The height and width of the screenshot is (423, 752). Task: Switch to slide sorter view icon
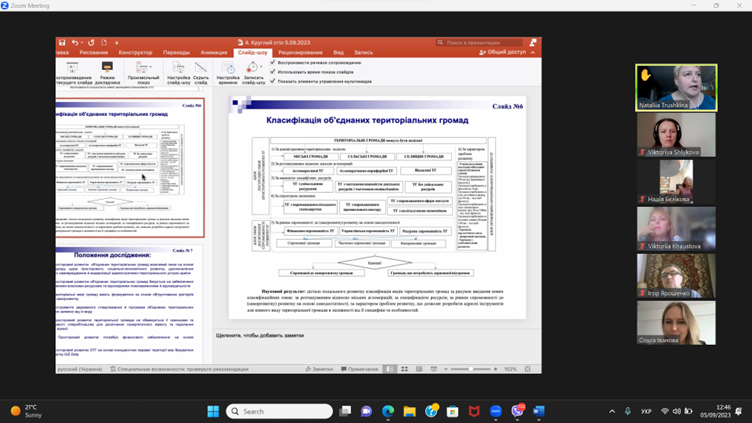tap(404, 369)
